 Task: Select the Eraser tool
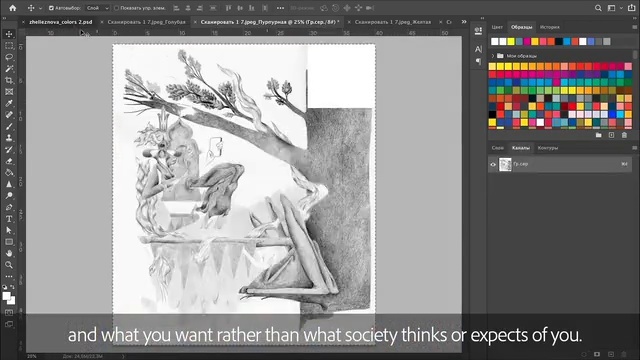tap(9, 161)
